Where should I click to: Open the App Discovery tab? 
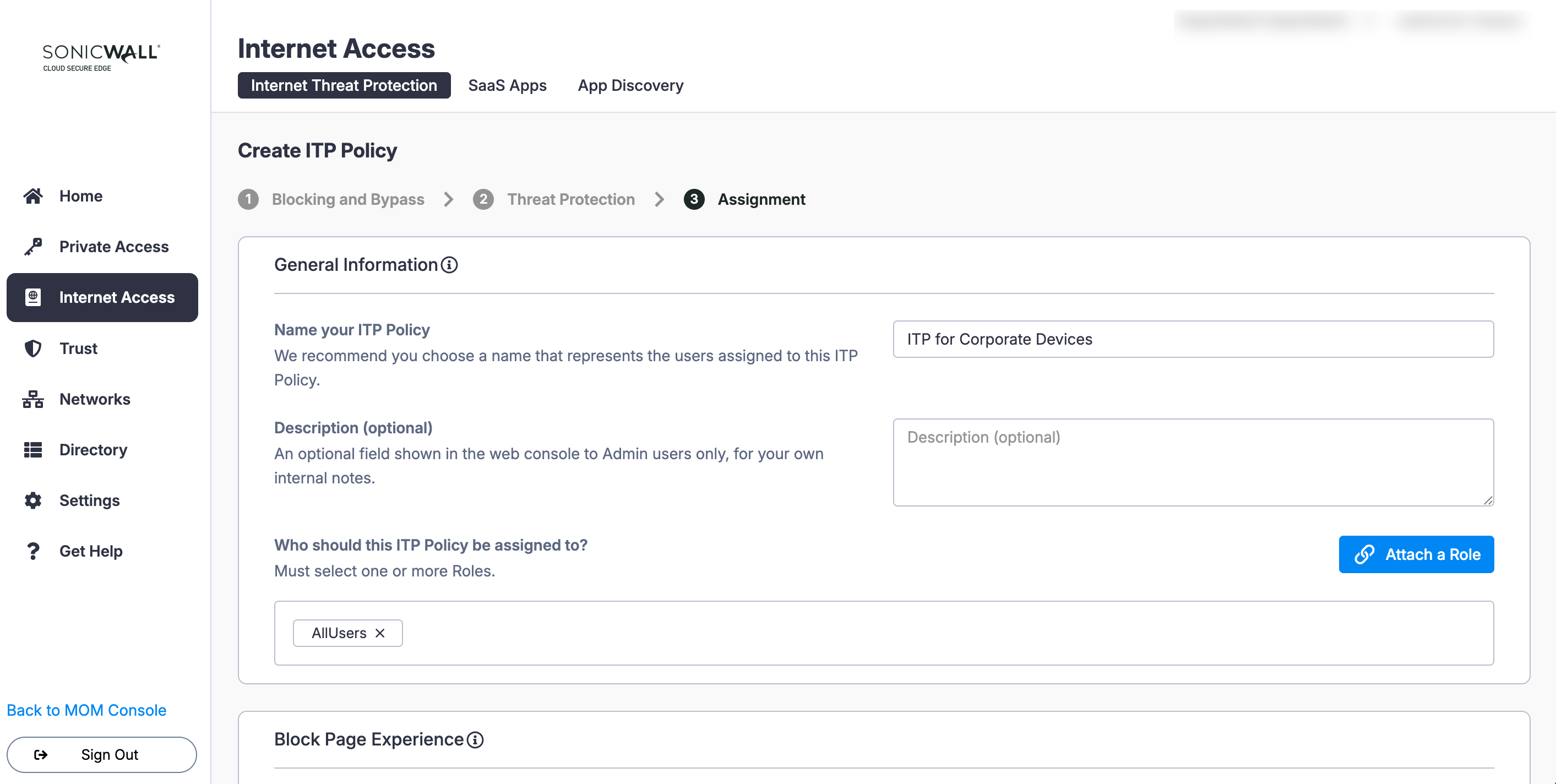[x=630, y=86]
